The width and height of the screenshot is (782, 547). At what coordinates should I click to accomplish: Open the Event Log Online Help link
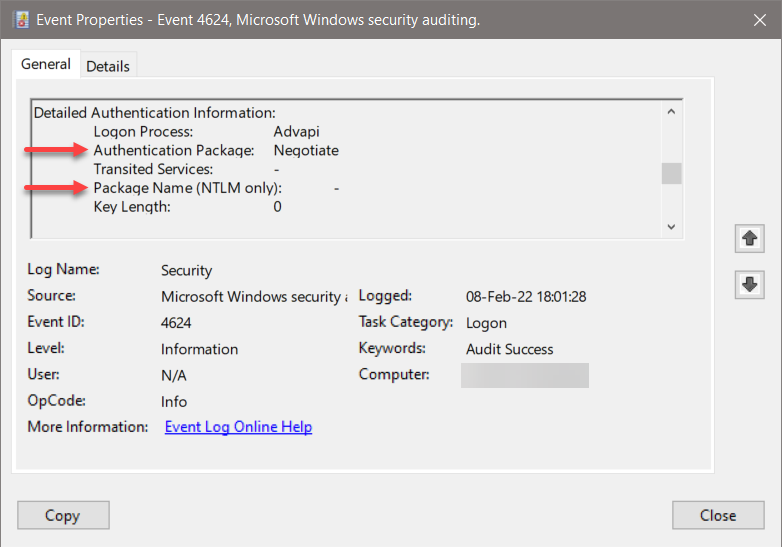238,427
